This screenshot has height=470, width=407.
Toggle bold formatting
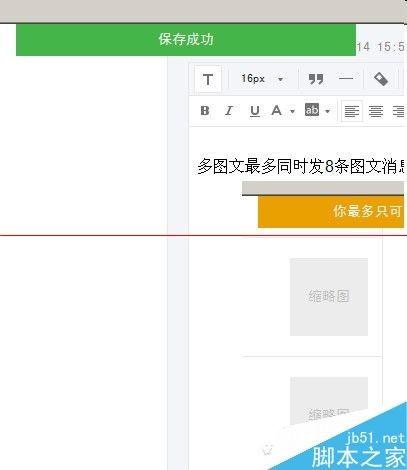[205, 110]
